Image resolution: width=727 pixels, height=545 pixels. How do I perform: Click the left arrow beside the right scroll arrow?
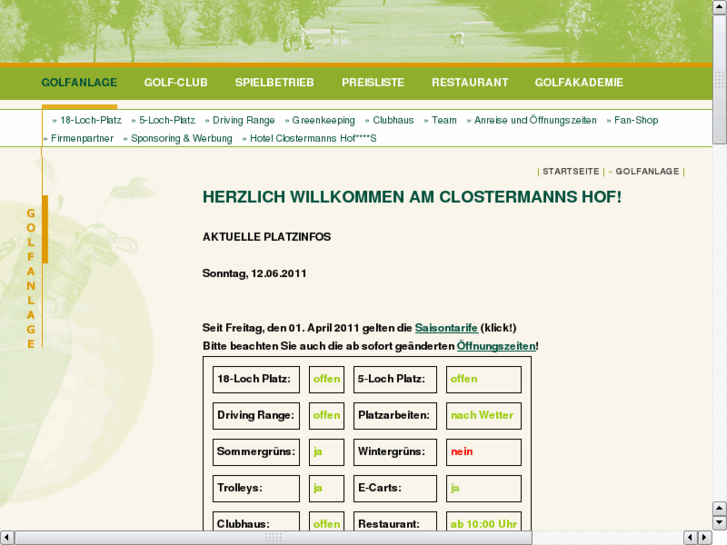coord(691,538)
